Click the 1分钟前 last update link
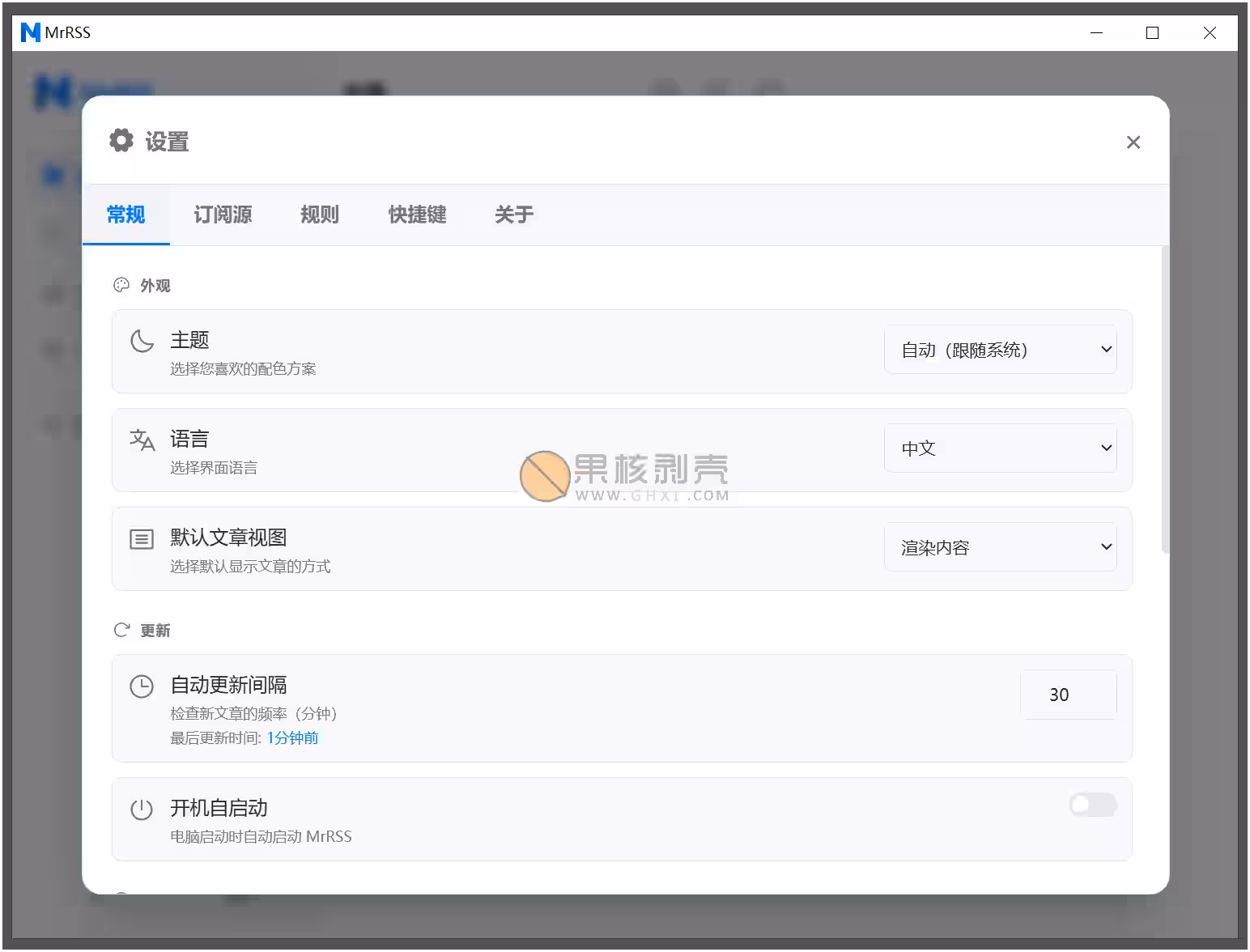The width and height of the screenshot is (1250, 952). (x=292, y=737)
